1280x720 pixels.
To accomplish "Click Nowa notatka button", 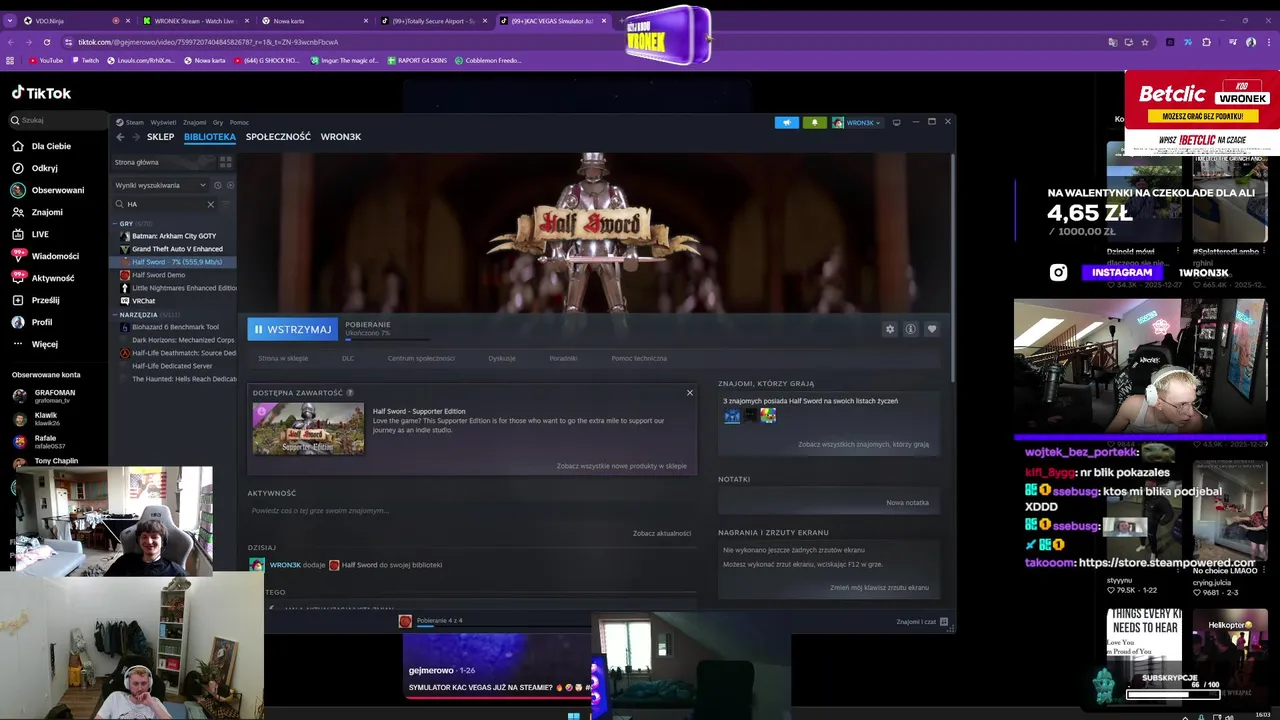I will click(x=907, y=503).
